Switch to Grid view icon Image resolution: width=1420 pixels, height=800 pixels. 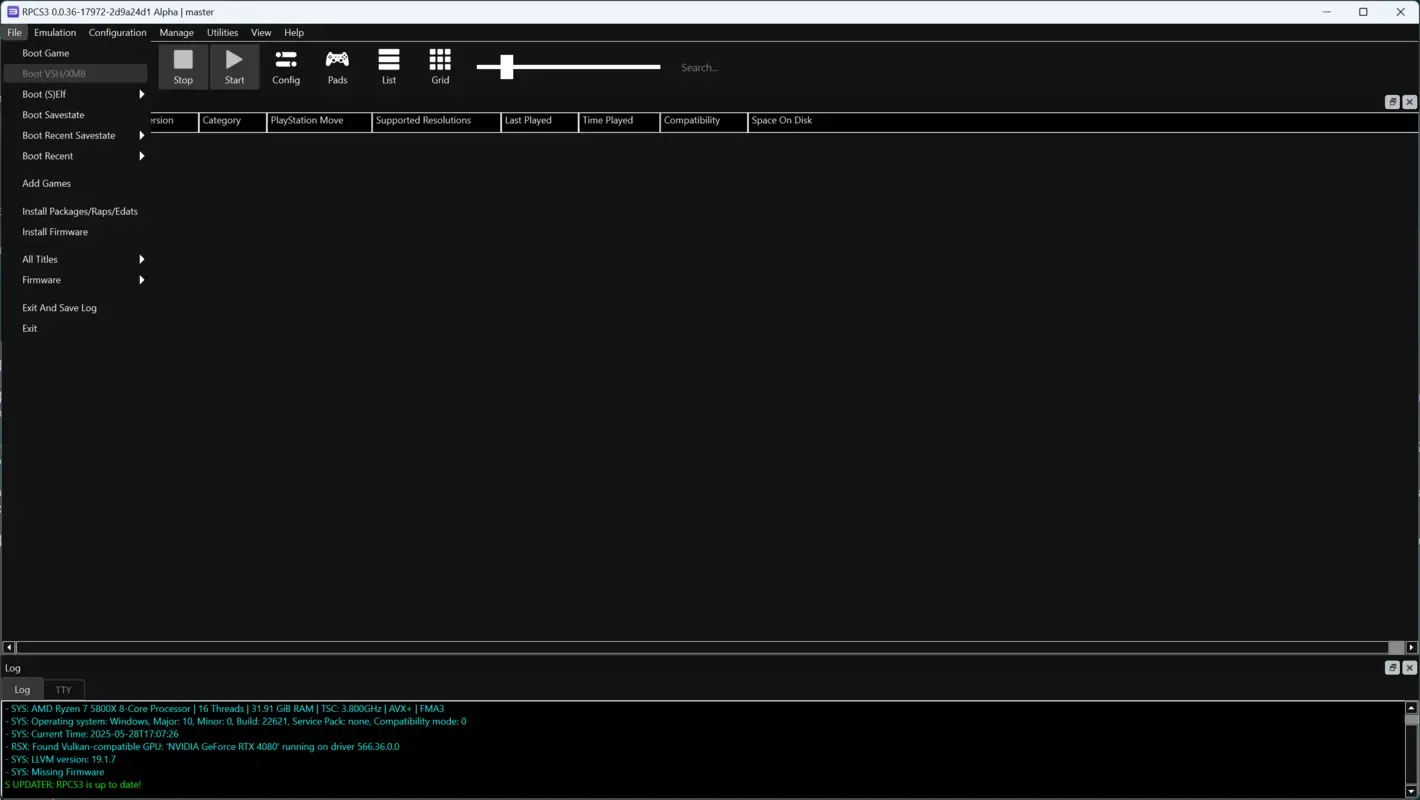(x=440, y=65)
